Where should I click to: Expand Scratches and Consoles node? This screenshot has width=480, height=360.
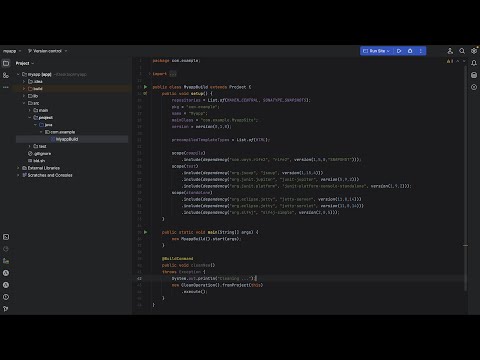[18, 175]
